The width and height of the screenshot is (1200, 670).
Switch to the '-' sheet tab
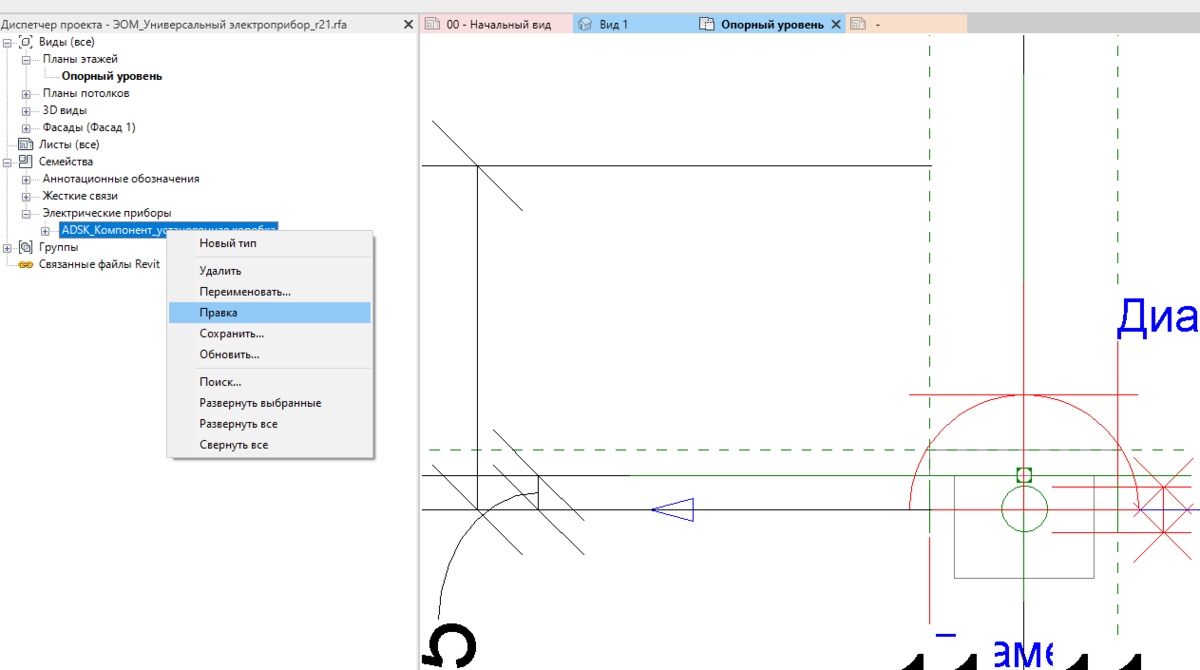pos(906,24)
